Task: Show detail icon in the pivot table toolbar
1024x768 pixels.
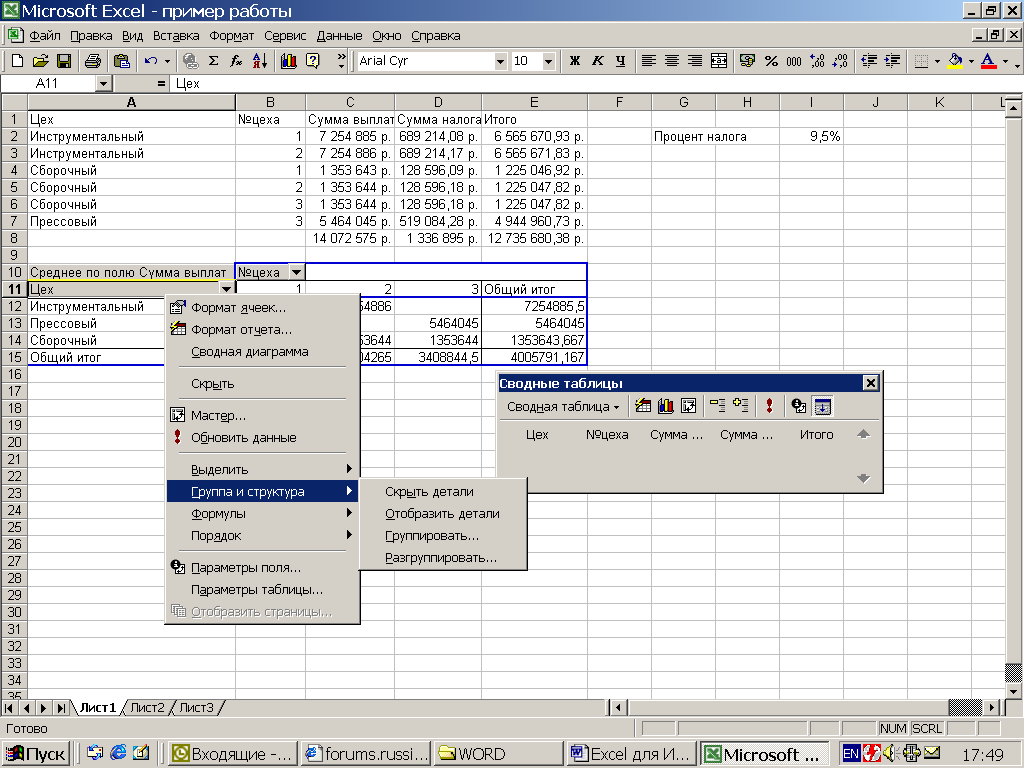Action: point(741,406)
